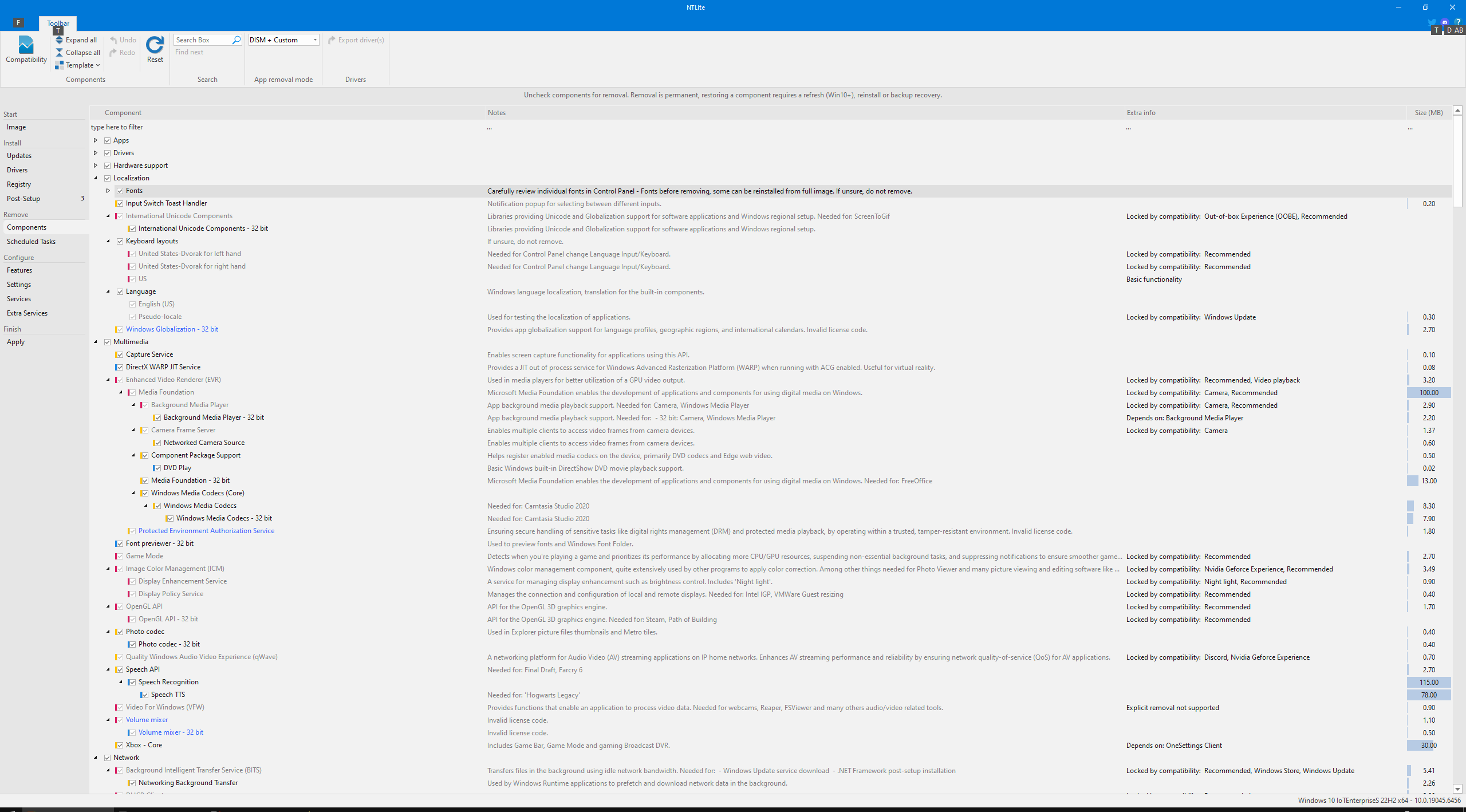Click the Help question mark icon

click(x=1458, y=22)
